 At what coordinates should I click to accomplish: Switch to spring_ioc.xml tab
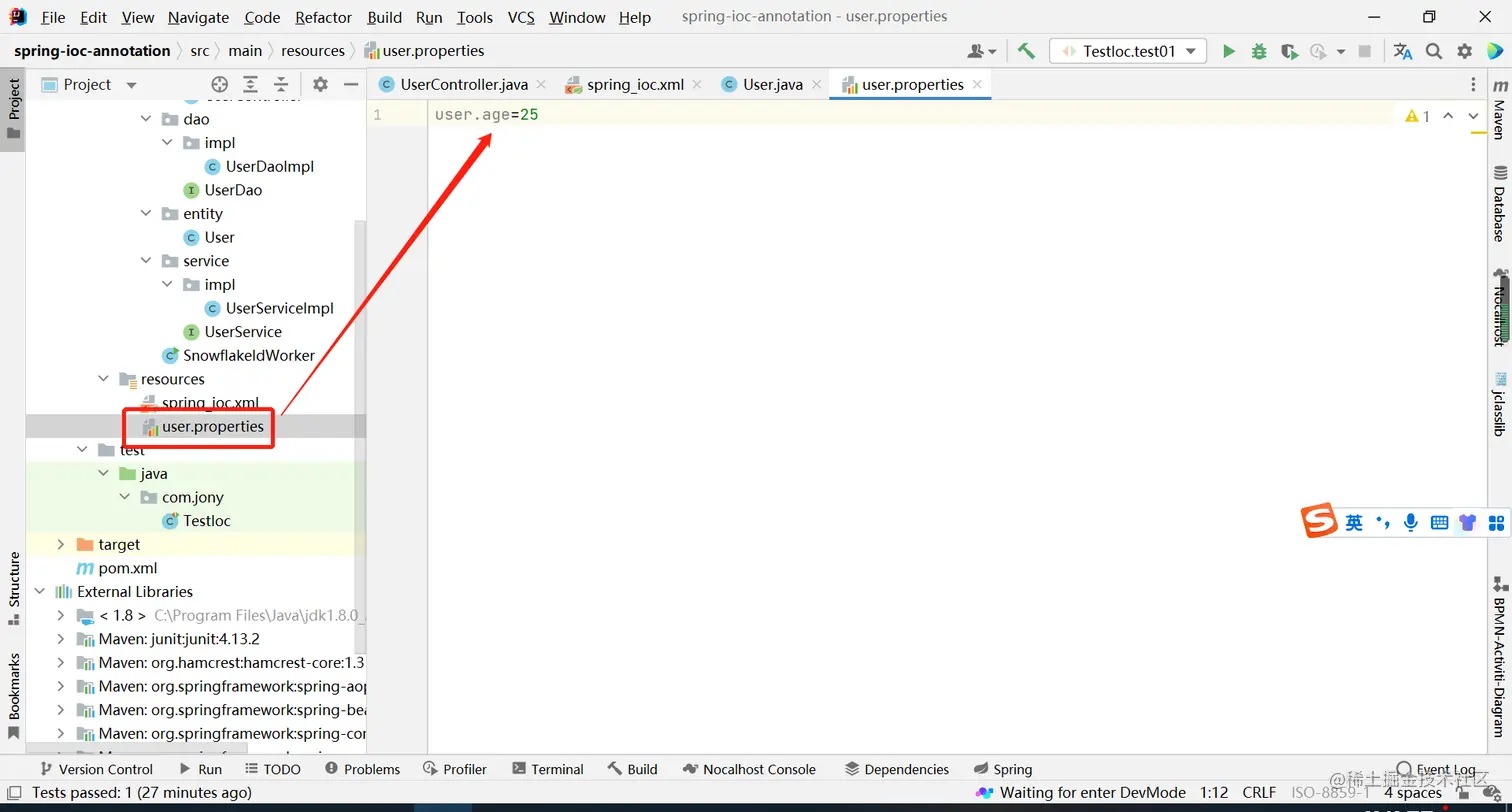pos(635,85)
